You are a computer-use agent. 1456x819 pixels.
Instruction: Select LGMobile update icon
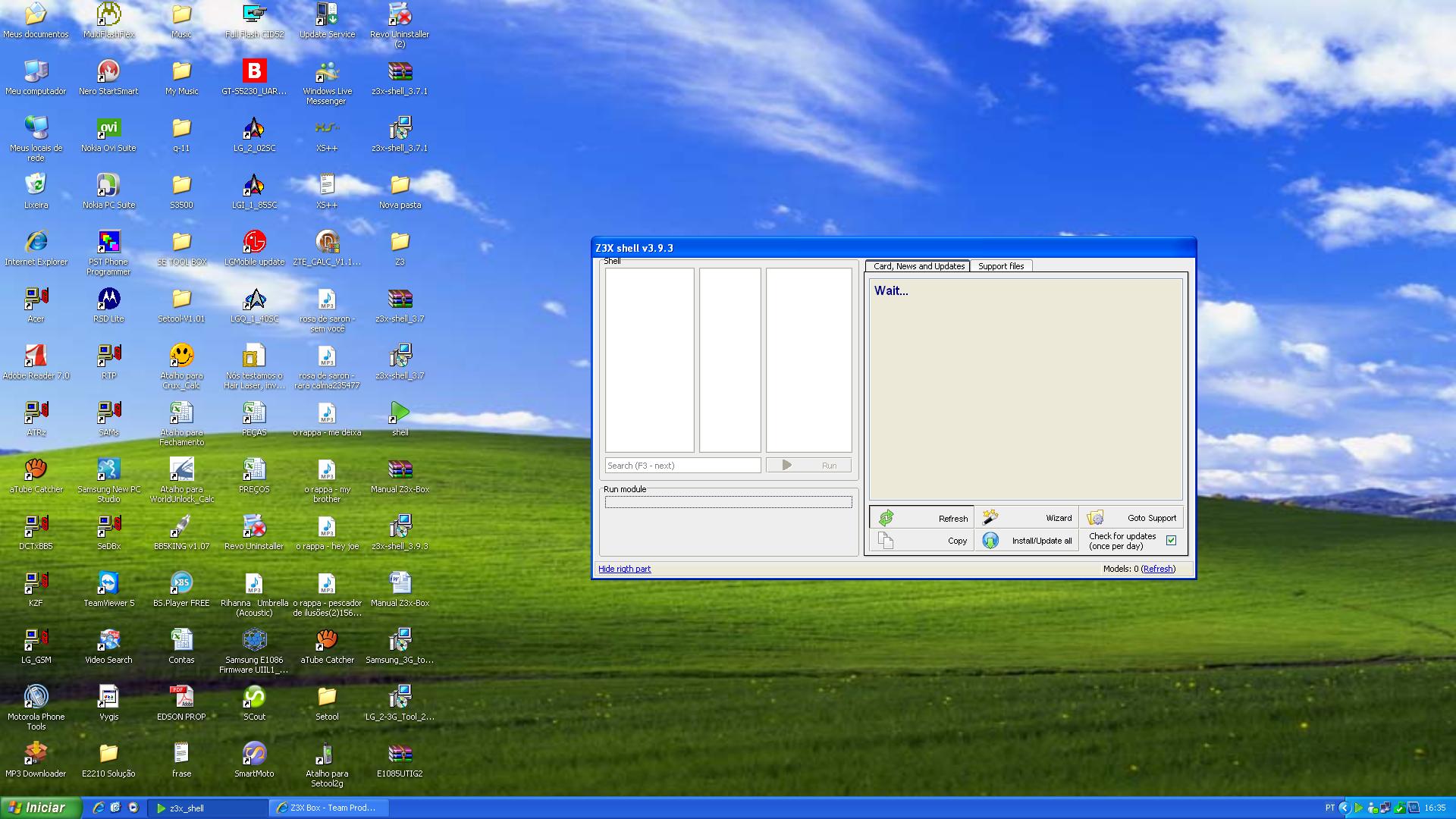click(254, 248)
